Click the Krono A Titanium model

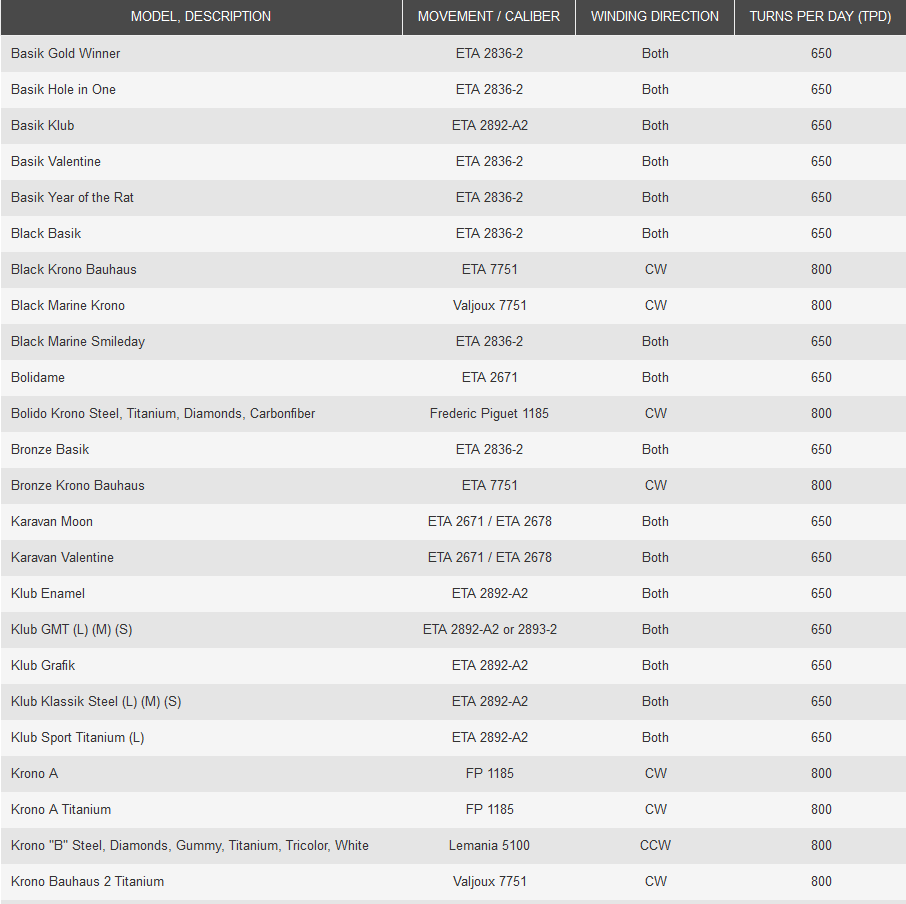(61, 809)
